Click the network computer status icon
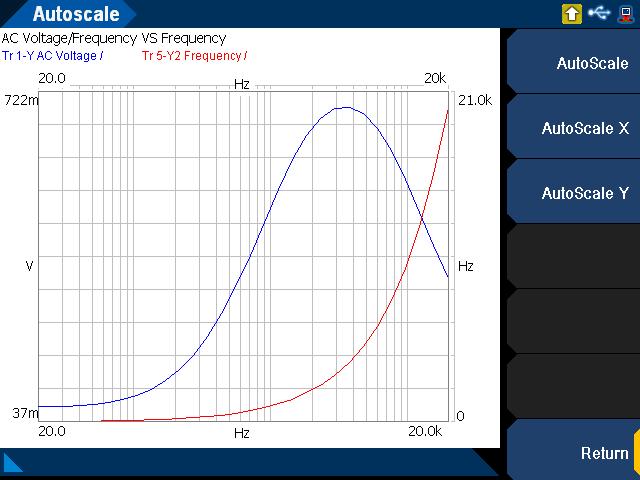 tap(626, 14)
